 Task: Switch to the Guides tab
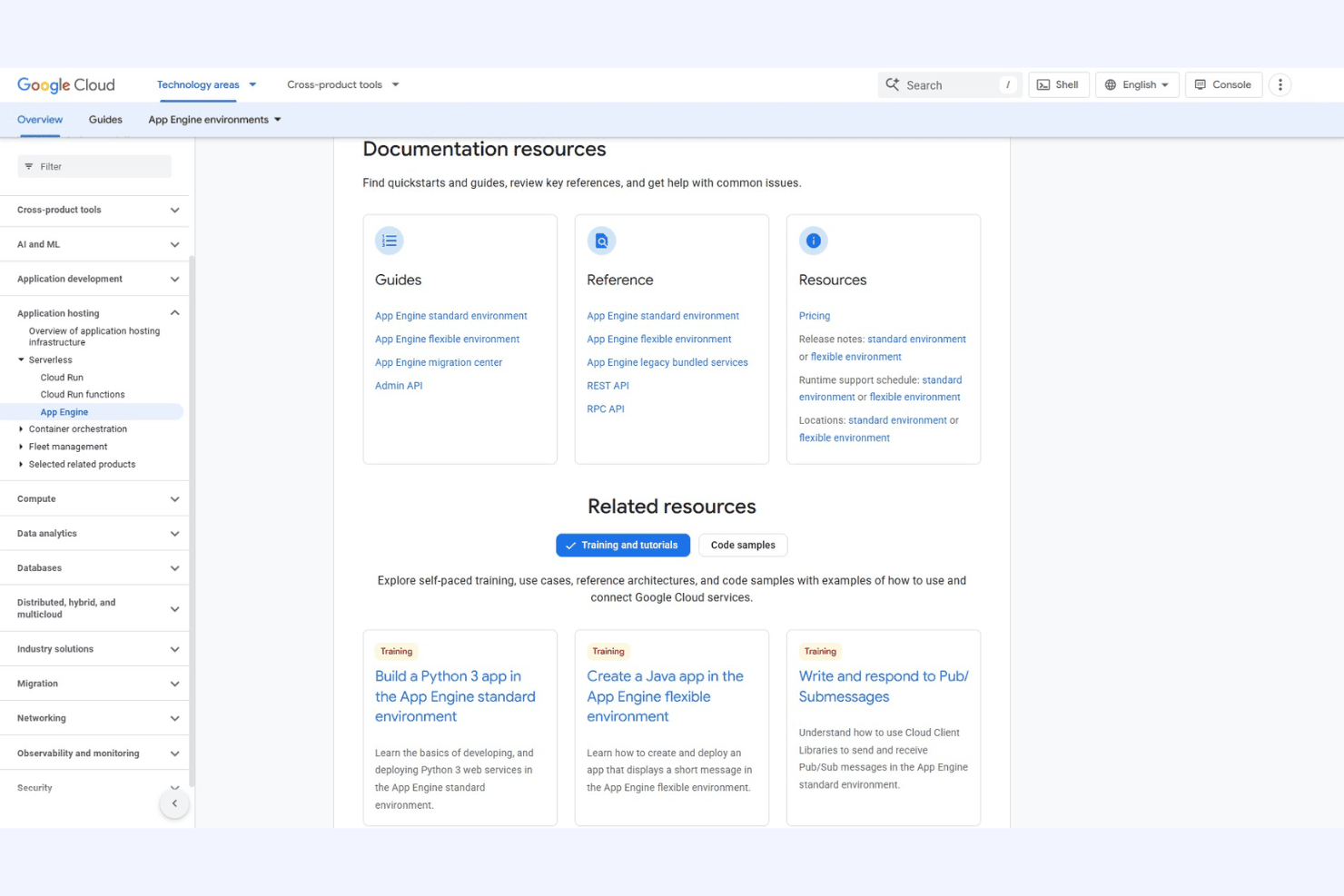point(105,120)
